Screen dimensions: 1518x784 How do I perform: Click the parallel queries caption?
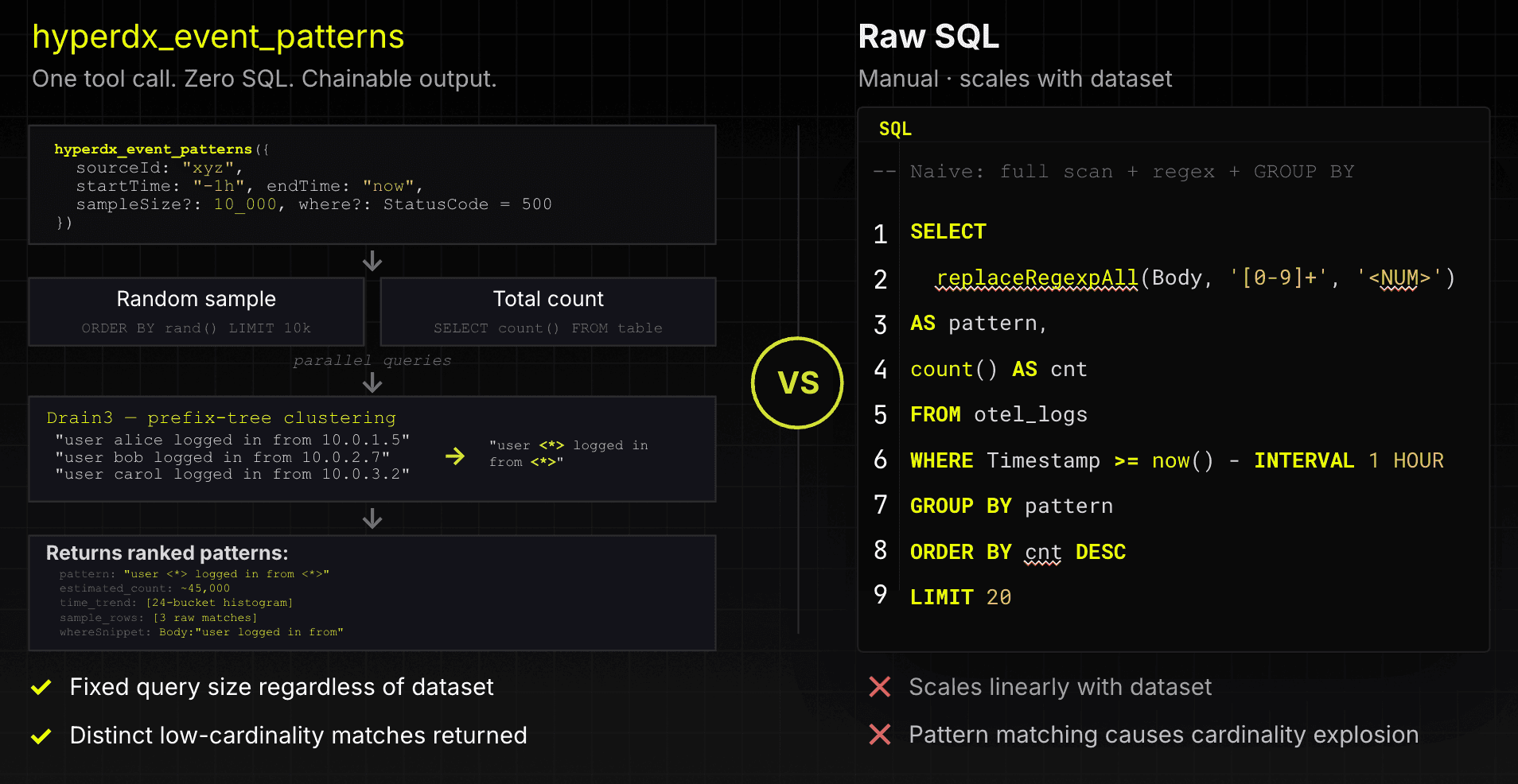point(372,361)
